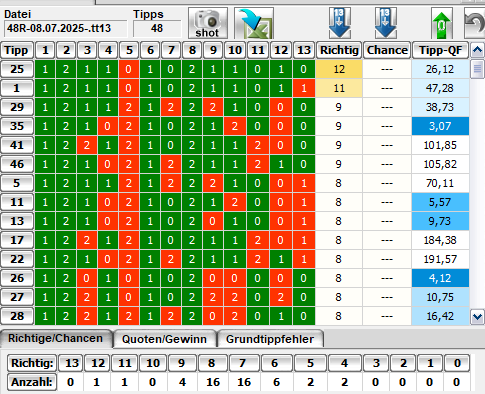Screen dimensions: 485x394
Task: Click the gray undo arrow icon
Action: tap(475, 23)
